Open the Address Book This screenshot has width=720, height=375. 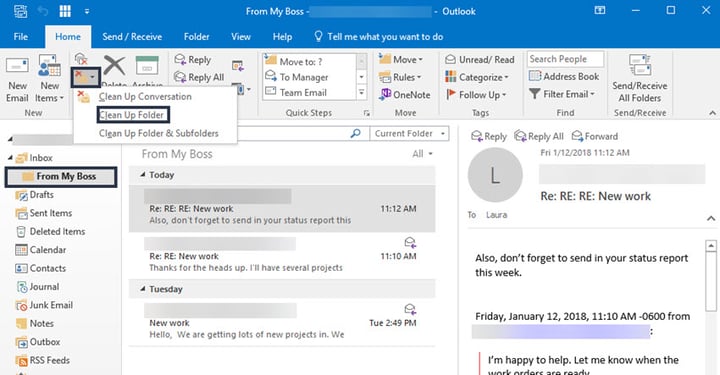coord(564,76)
